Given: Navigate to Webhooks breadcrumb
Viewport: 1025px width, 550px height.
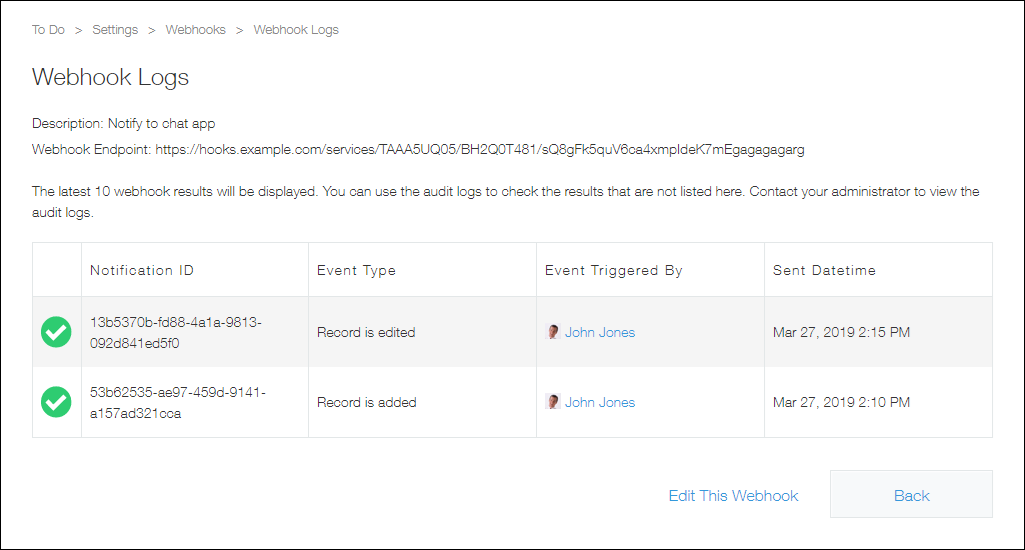Looking at the screenshot, I should tap(195, 30).
